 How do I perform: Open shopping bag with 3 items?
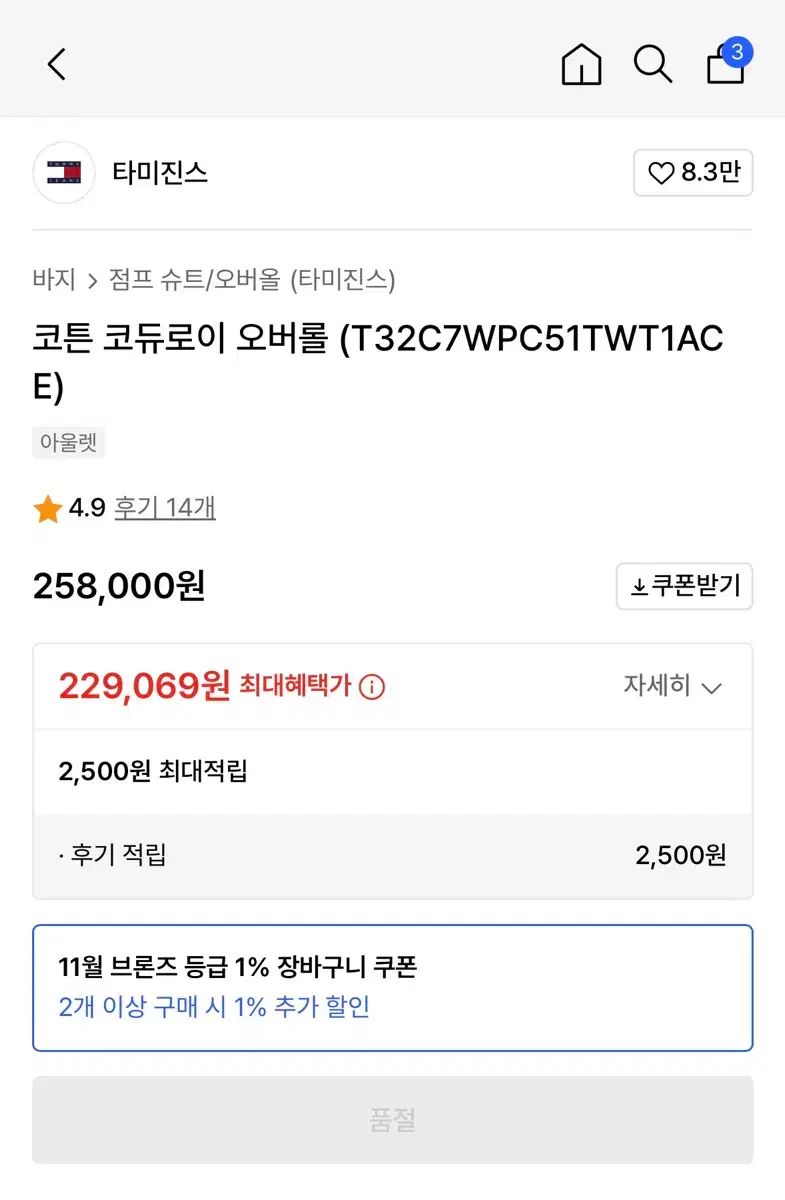pyautogui.click(x=727, y=64)
